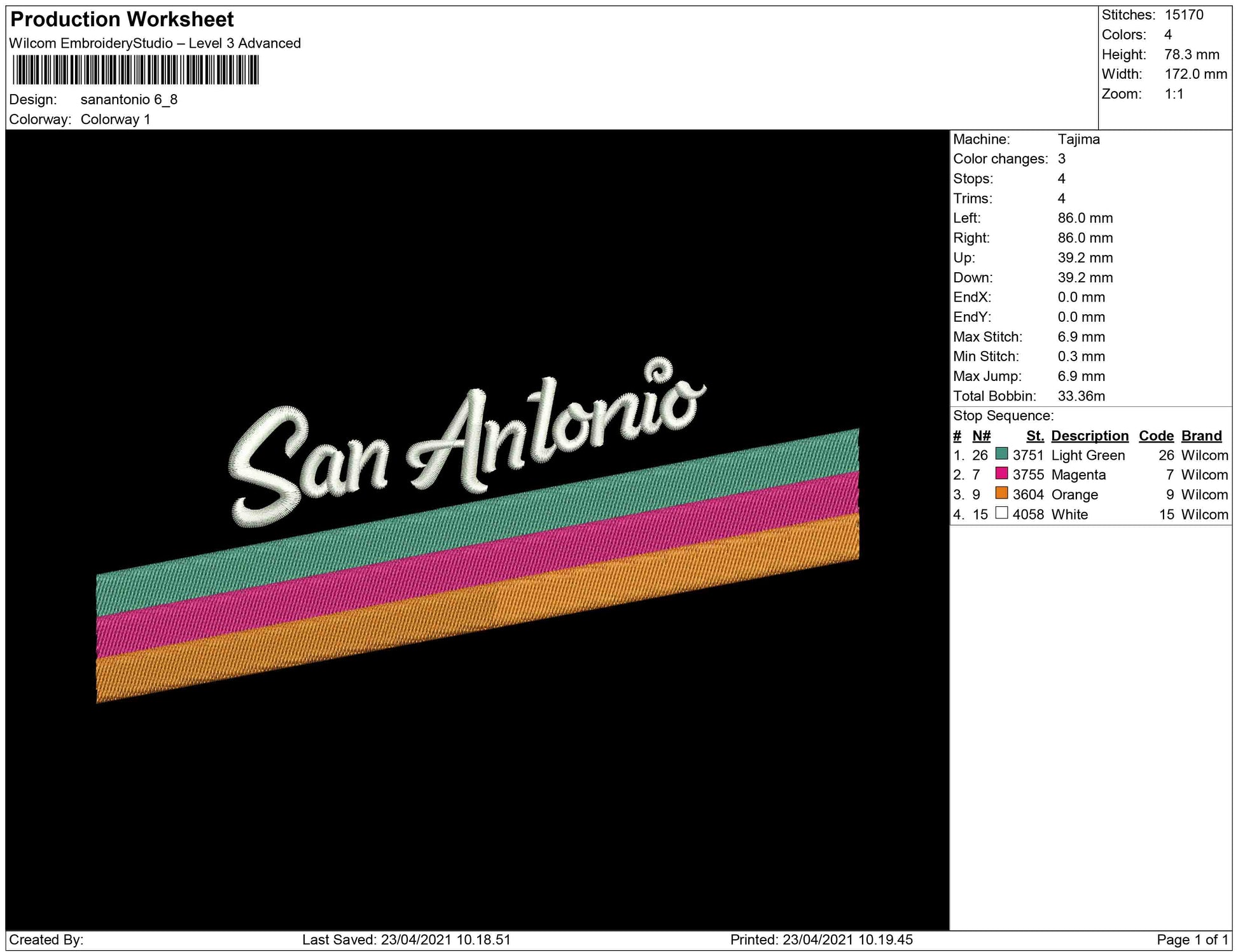Click the Code column header
The height and width of the screenshot is (952, 1238).
(x=1156, y=436)
